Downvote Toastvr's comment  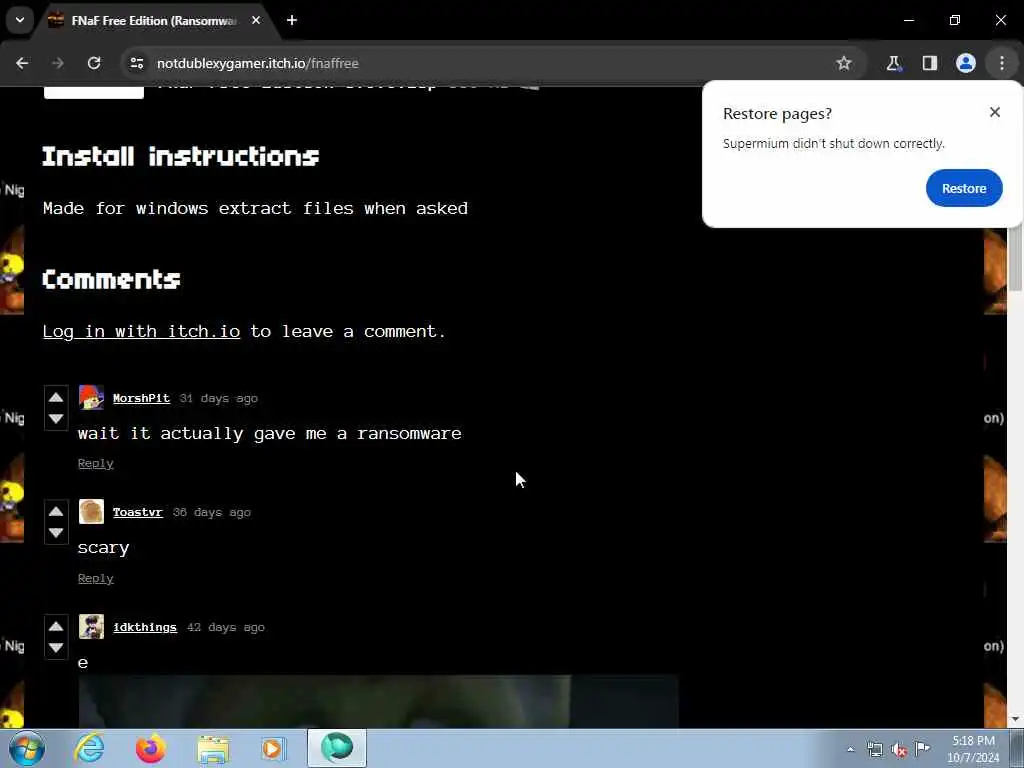click(56, 533)
